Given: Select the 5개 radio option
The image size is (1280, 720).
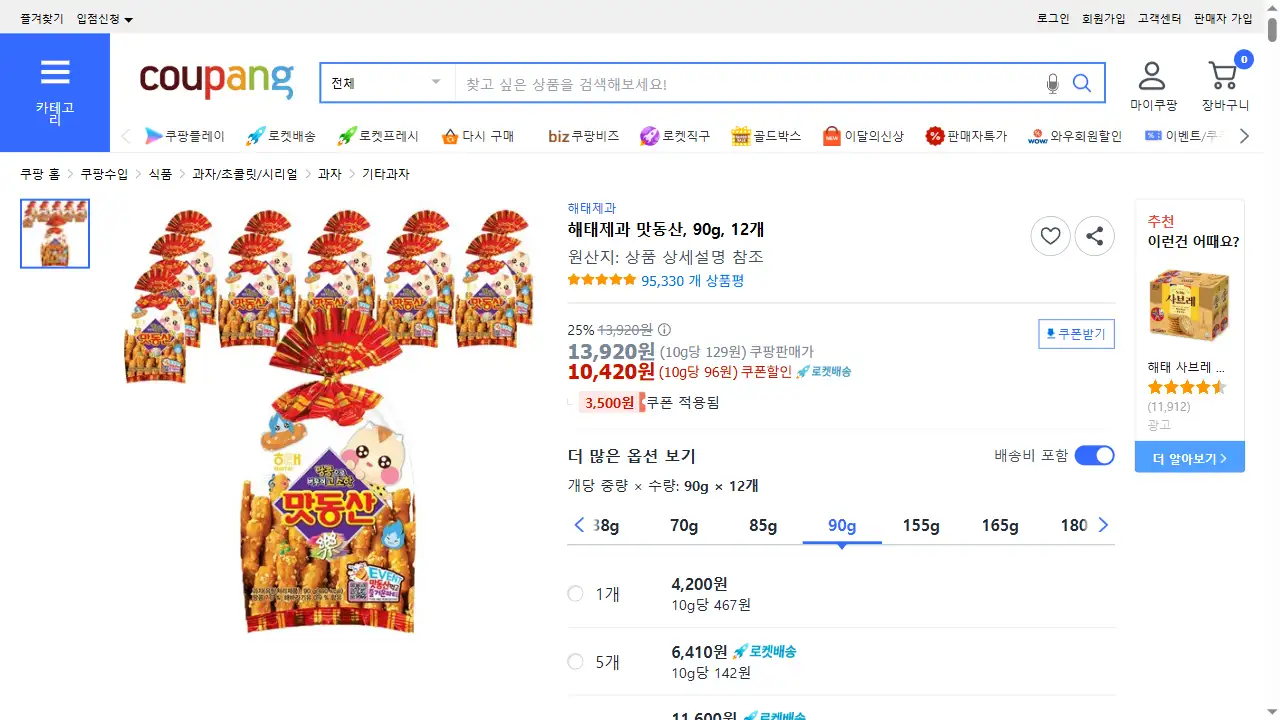Looking at the screenshot, I should point(575,661).
